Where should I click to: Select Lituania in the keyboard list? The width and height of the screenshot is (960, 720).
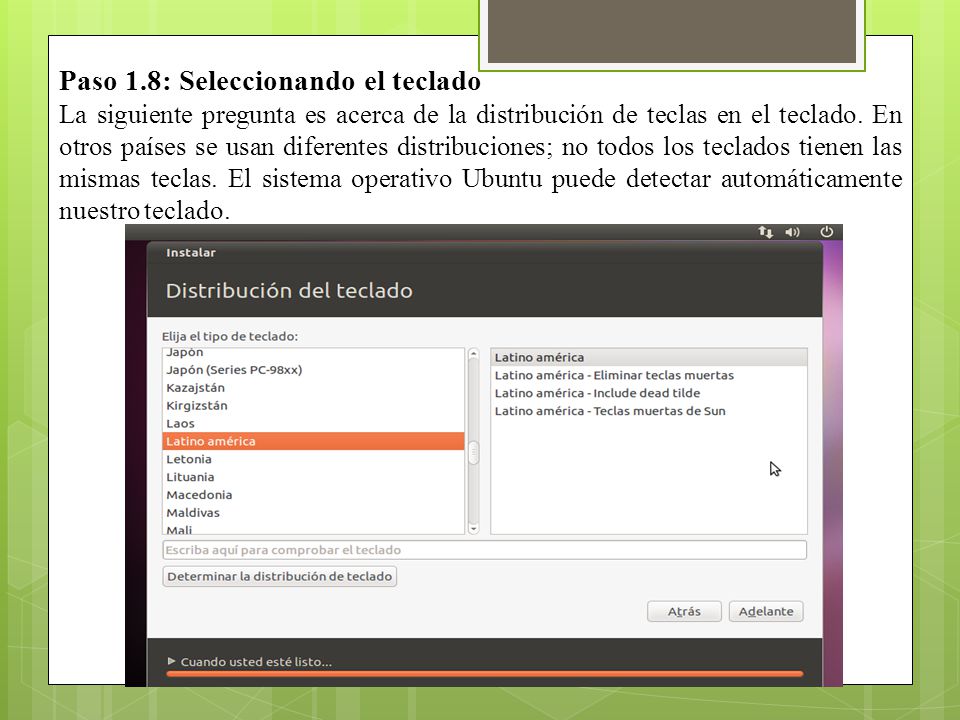[x=313, y=477]
